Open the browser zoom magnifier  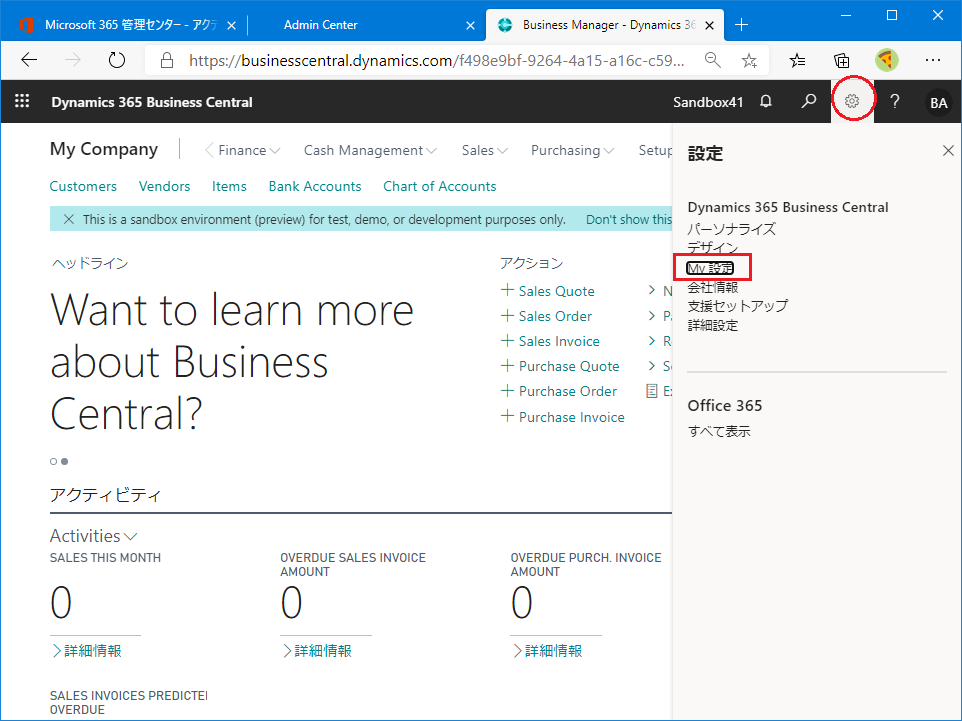pos(712,60)
